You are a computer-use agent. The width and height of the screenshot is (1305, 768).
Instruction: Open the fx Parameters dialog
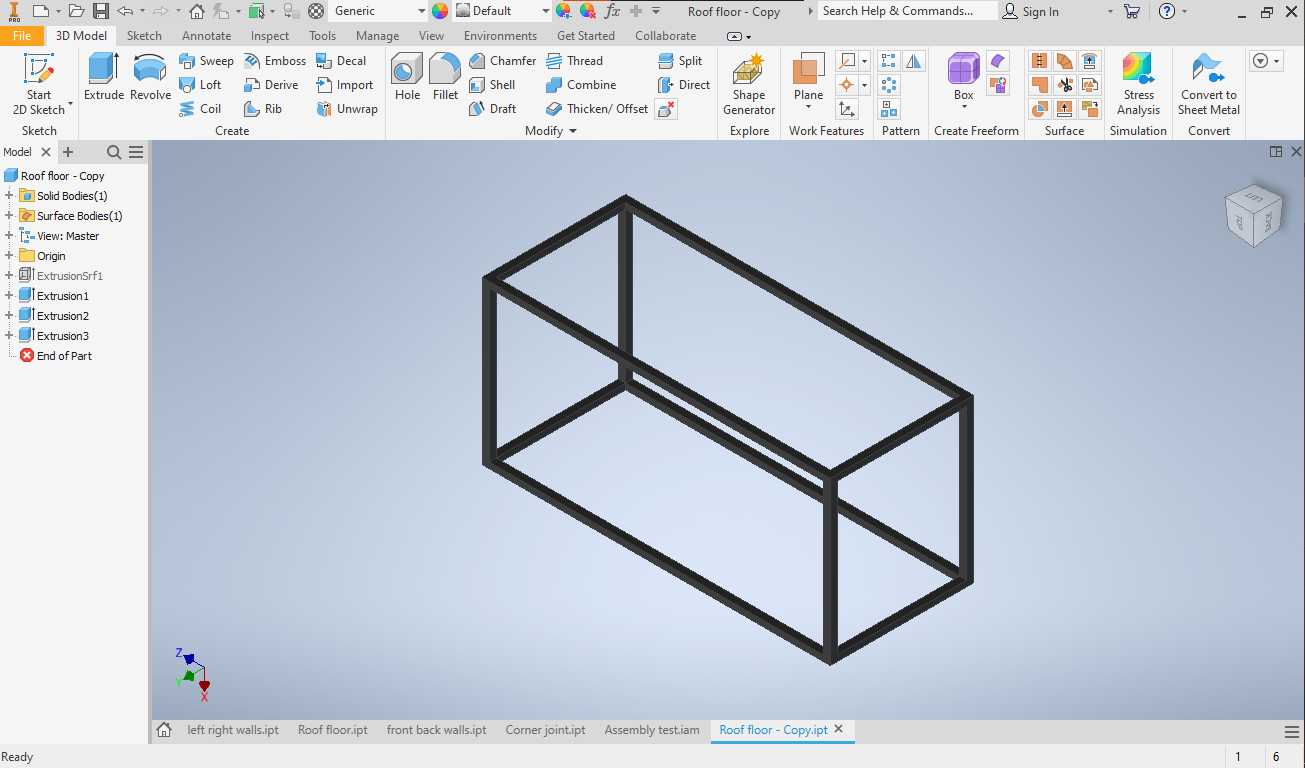pos(612,11)
